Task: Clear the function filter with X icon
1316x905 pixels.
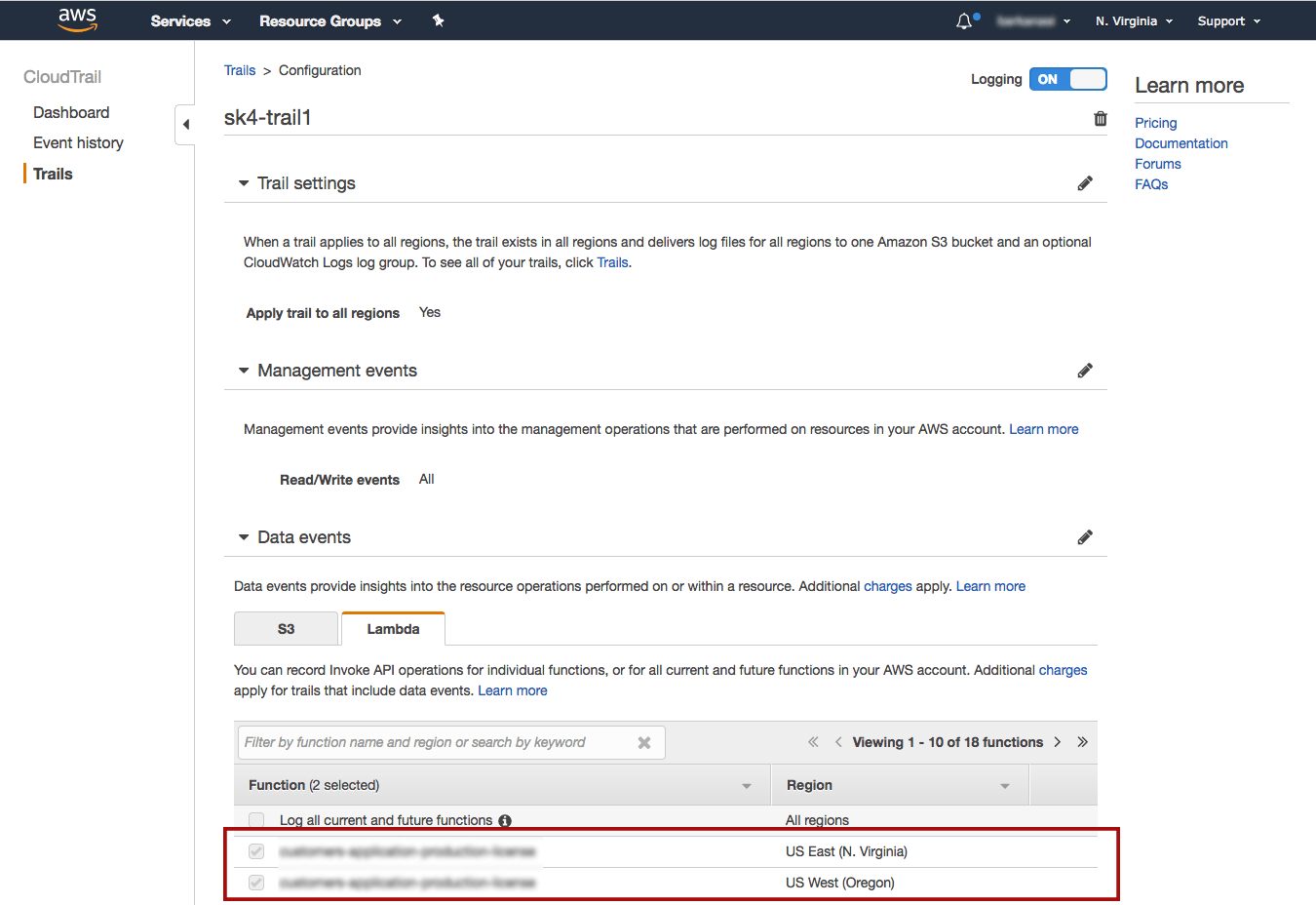Action: coord(644,742)
